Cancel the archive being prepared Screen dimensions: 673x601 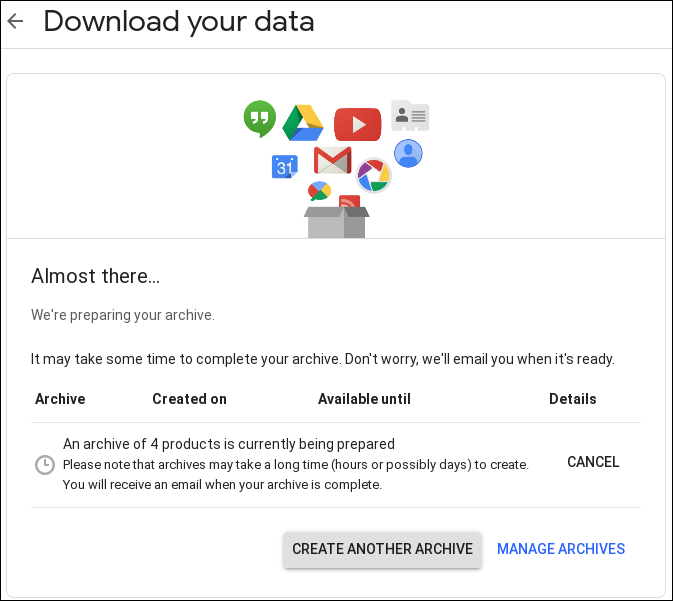593,462
